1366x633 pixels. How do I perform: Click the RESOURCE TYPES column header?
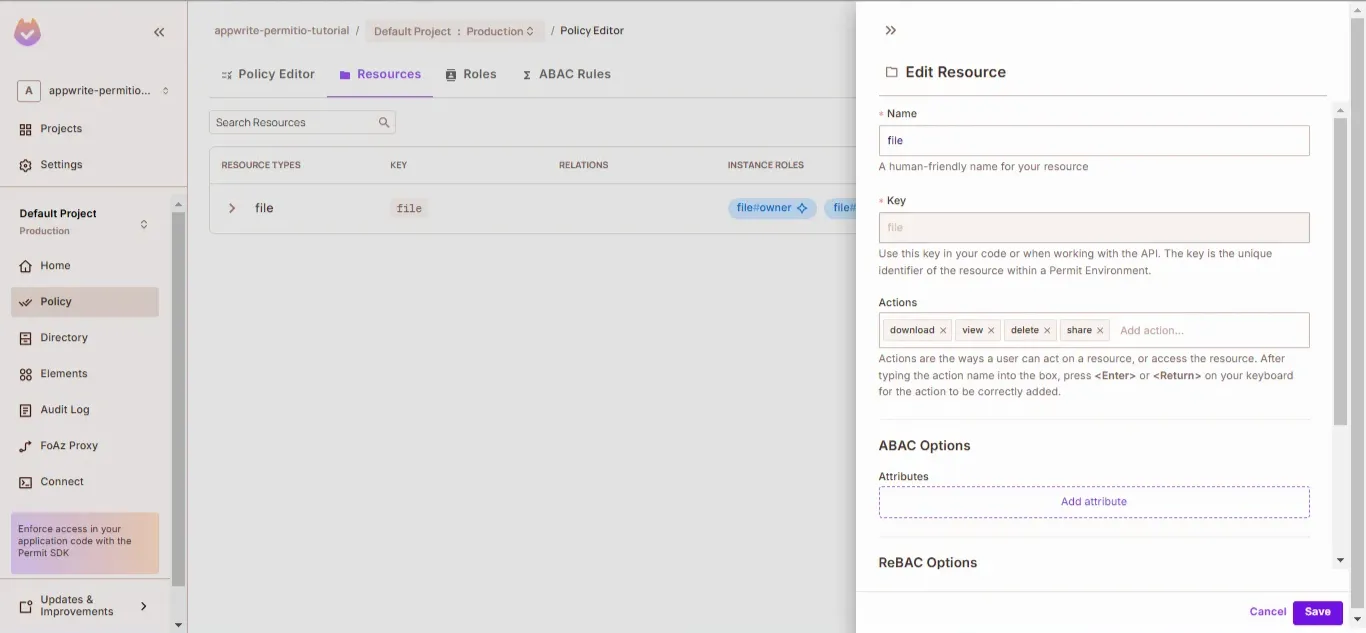[x=261, y=165]
